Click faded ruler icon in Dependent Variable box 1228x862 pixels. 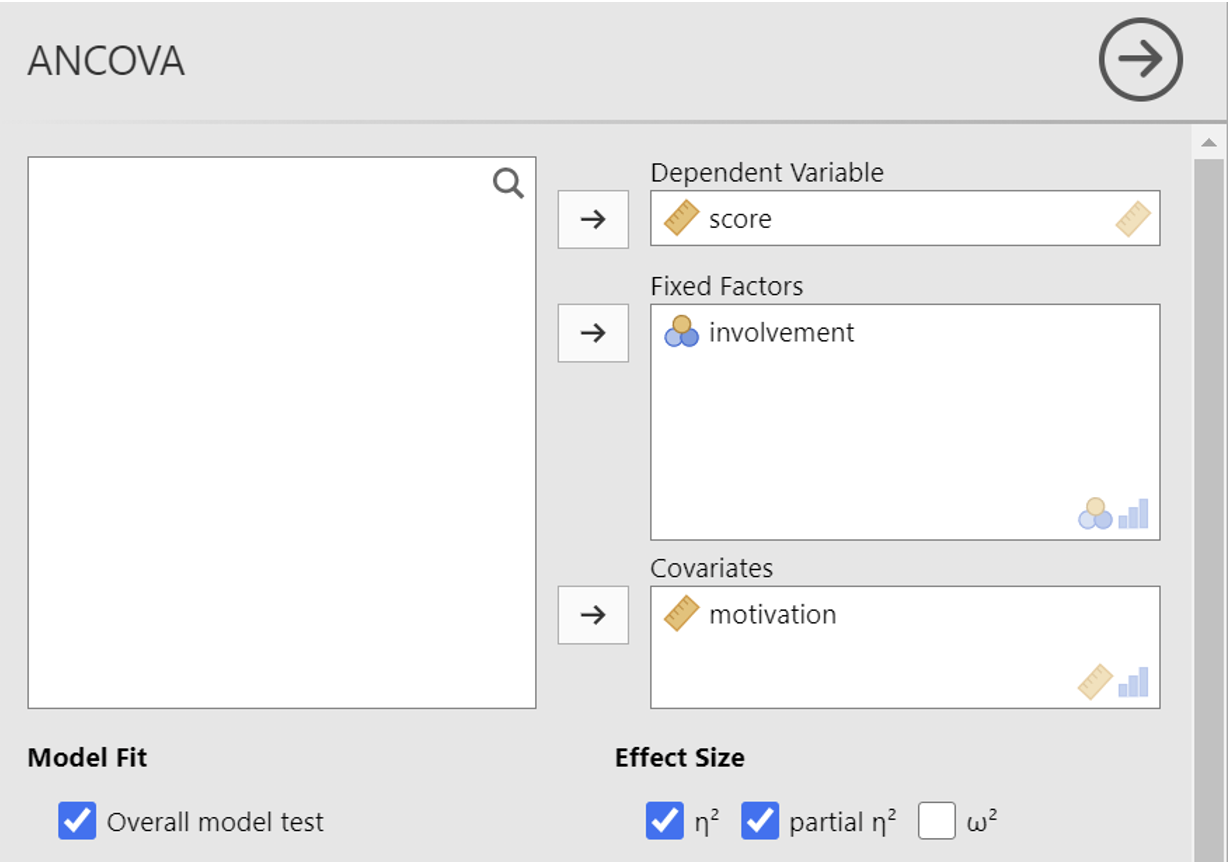(1132, 218)
